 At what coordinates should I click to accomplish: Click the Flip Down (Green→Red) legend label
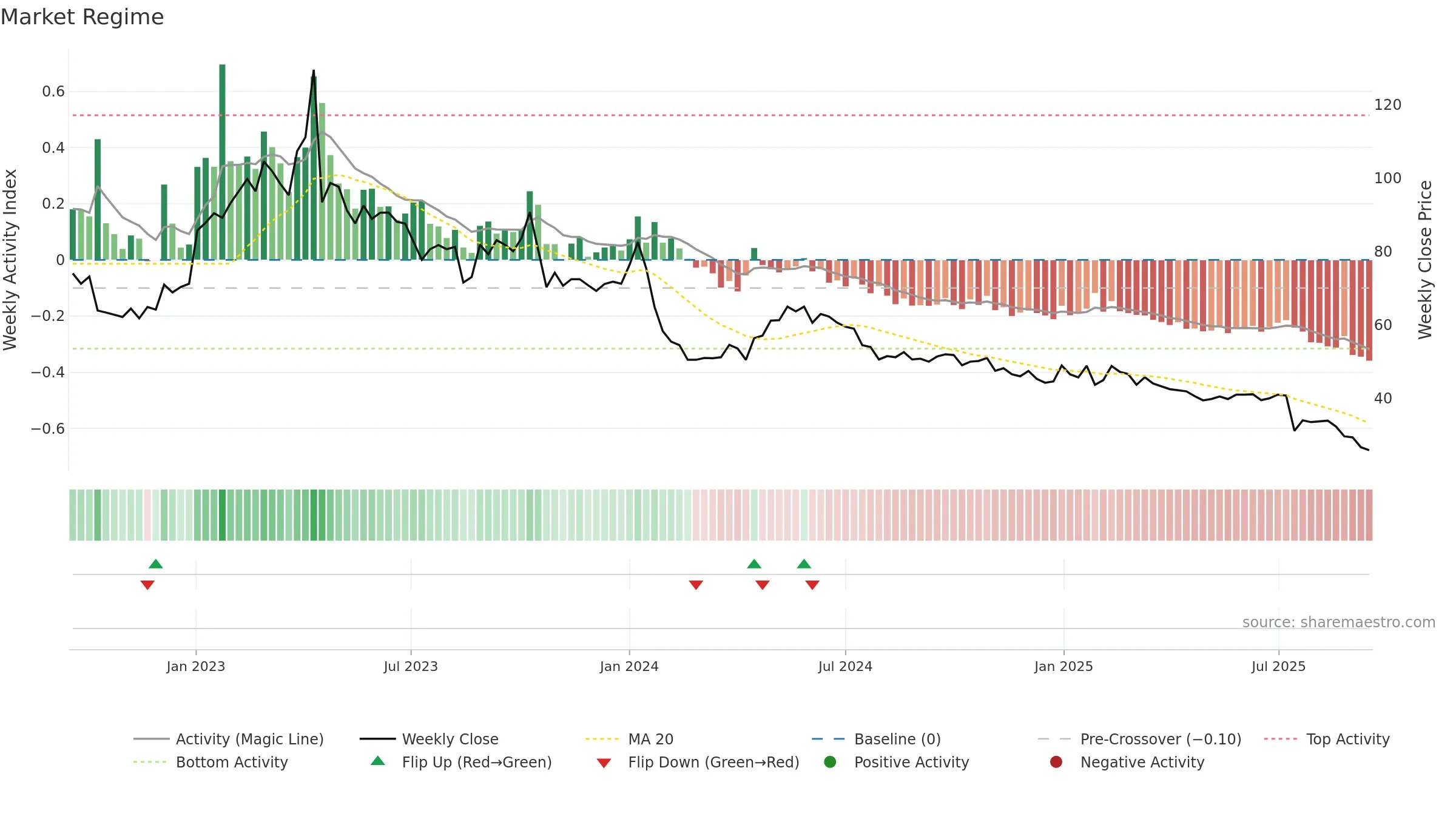tap(713, 762)
